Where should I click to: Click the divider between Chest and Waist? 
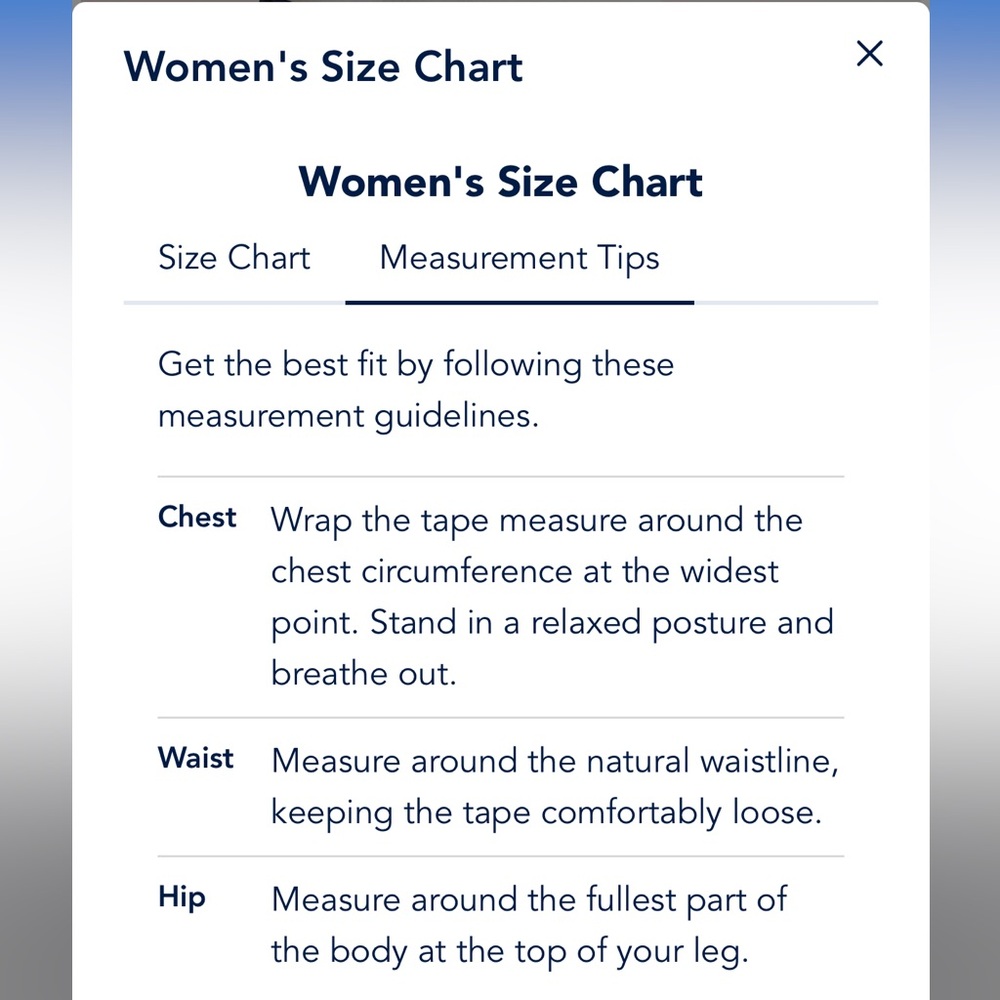pyautogui.click(x=501, y=717)
